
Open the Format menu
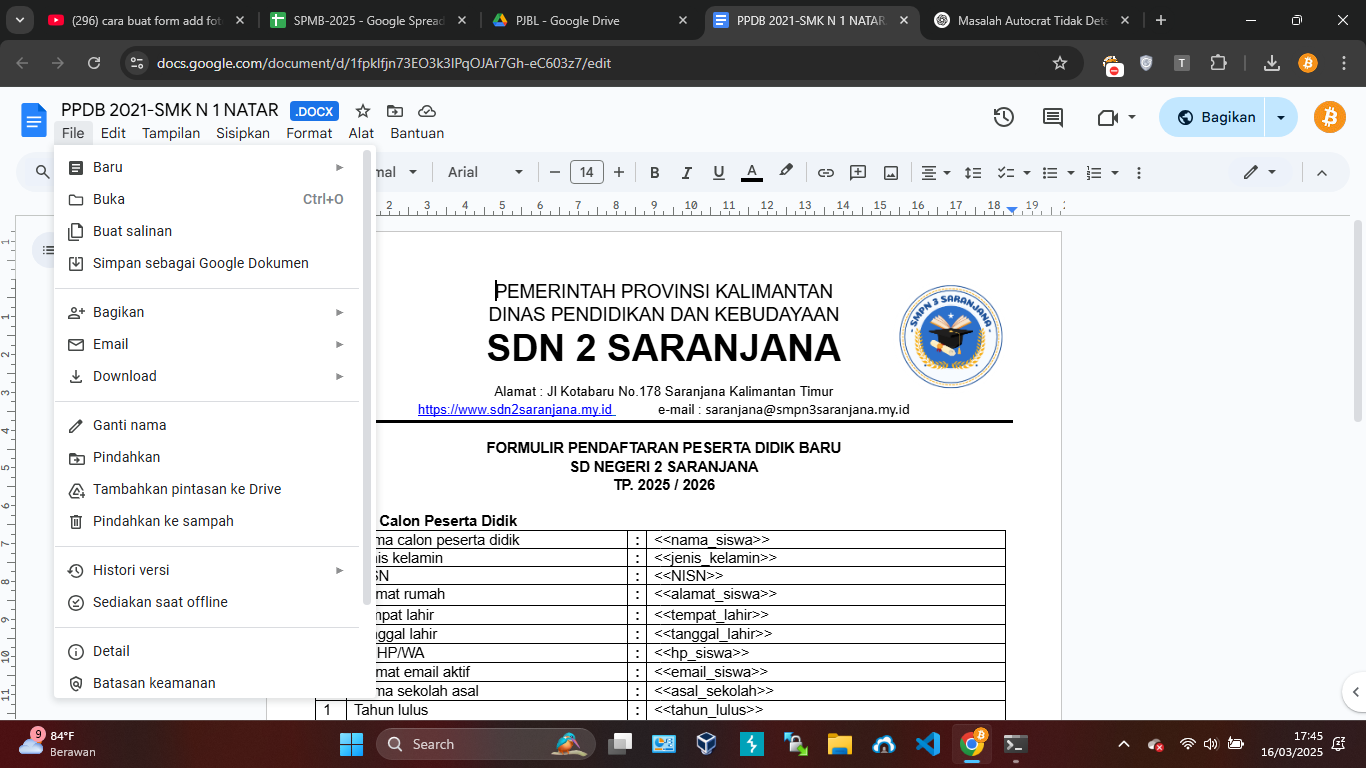coord(309,133)
